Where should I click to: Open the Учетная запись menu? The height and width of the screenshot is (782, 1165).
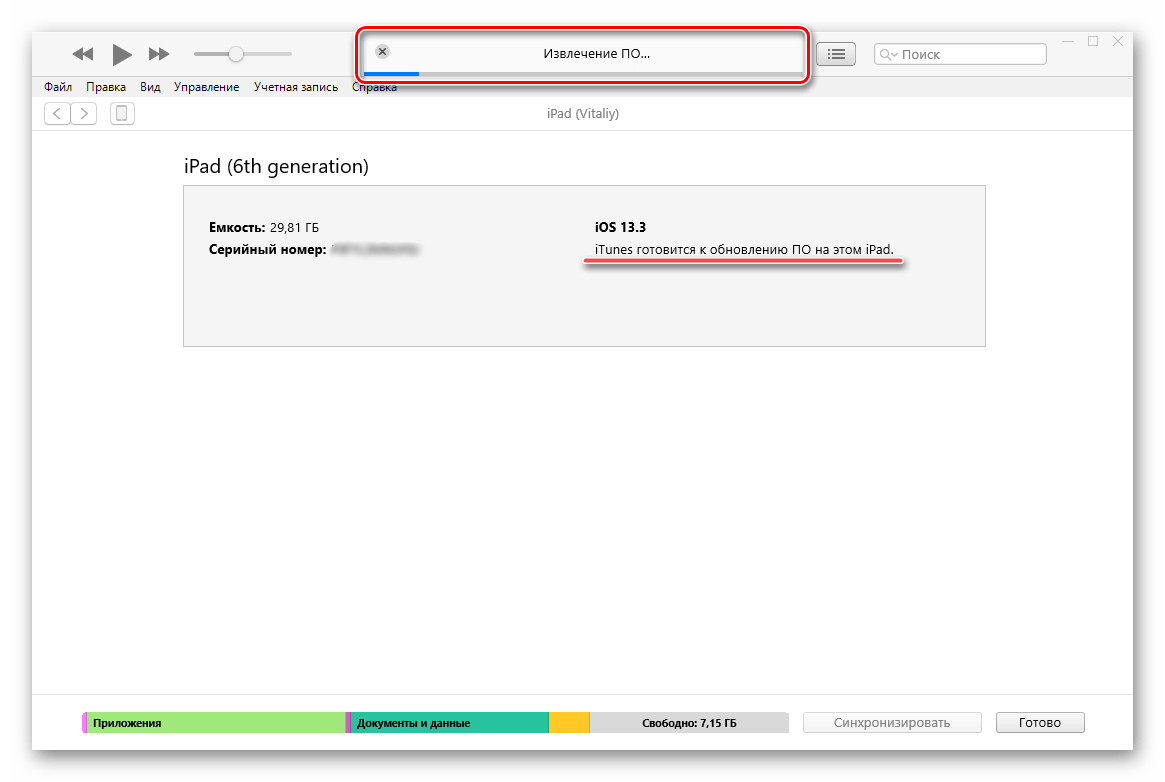pyautogui.click(x=296, y=87)
